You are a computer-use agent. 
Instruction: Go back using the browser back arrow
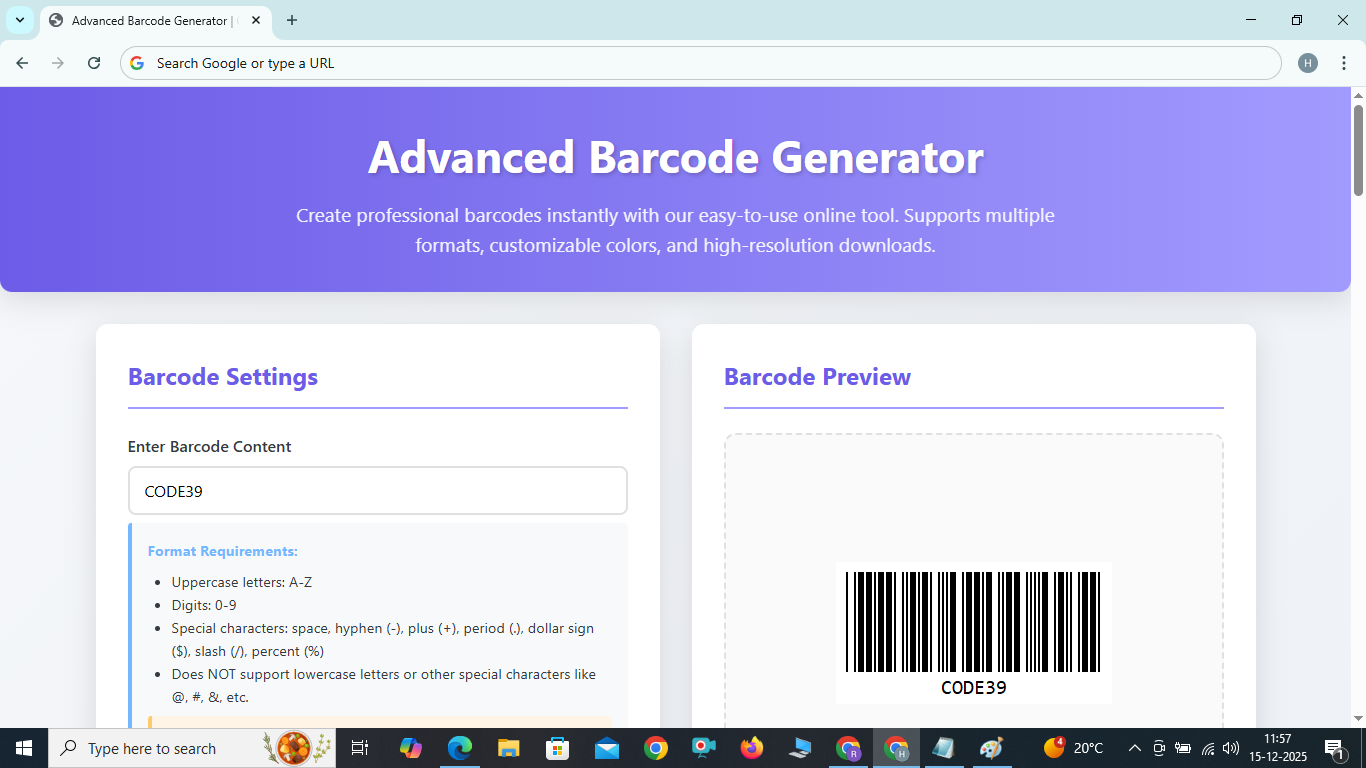click(x=21, y=62)
